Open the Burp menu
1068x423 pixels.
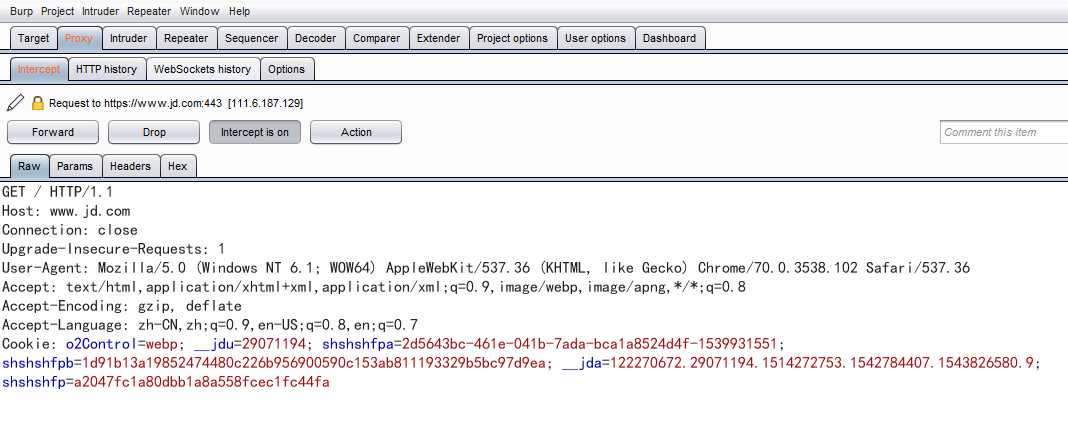[x=21, y=11]
